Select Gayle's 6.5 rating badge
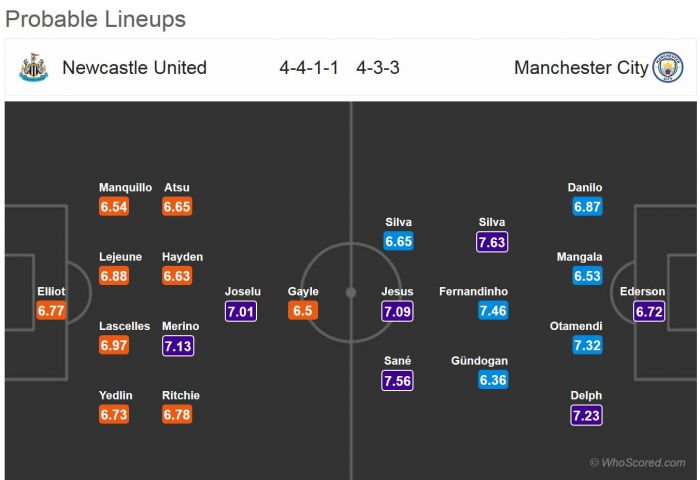This screenshot has height=480, width=700. pos(303,311)
